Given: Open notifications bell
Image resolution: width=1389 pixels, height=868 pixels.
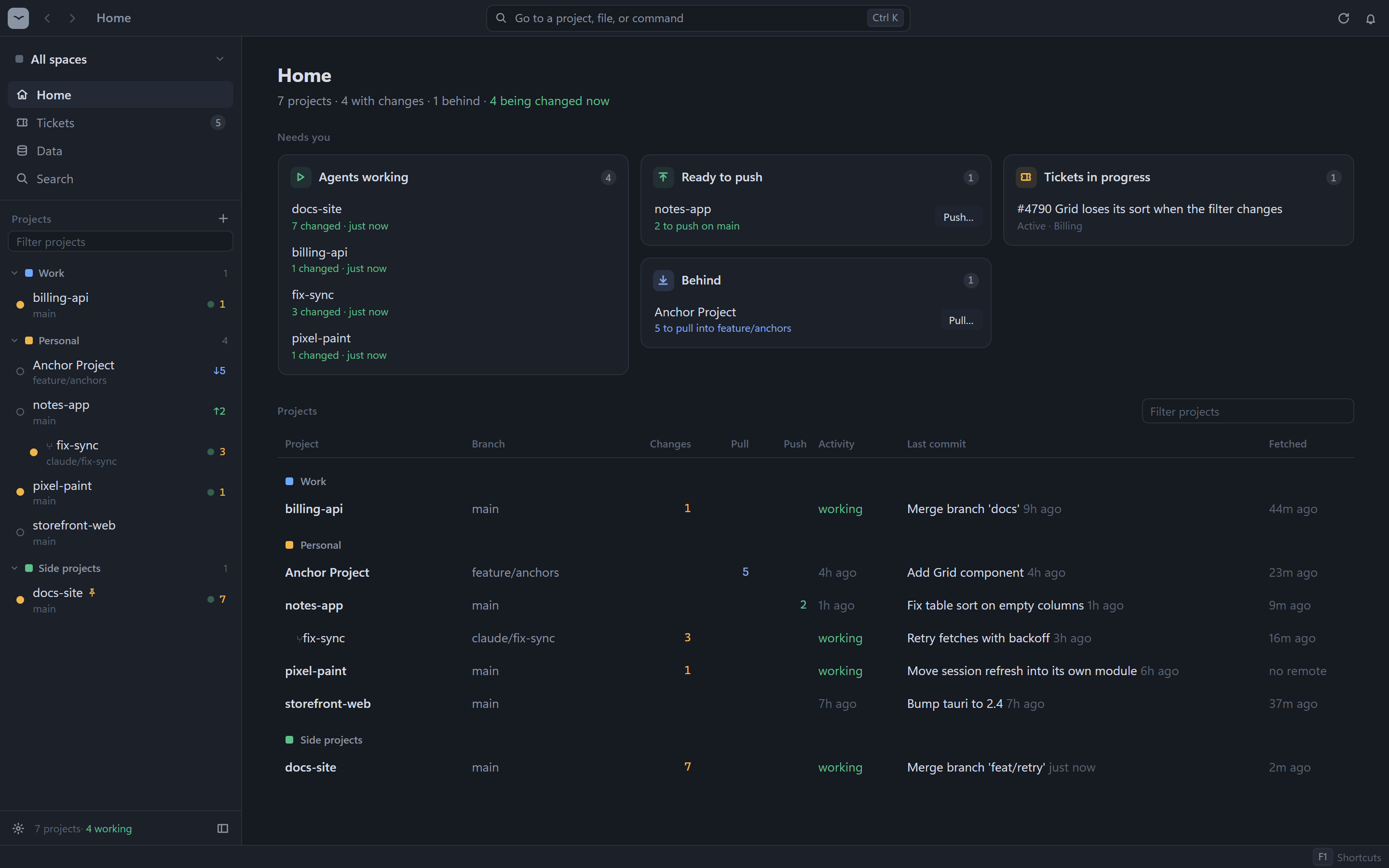Looking at the screenshot, I should (1371, 18).
